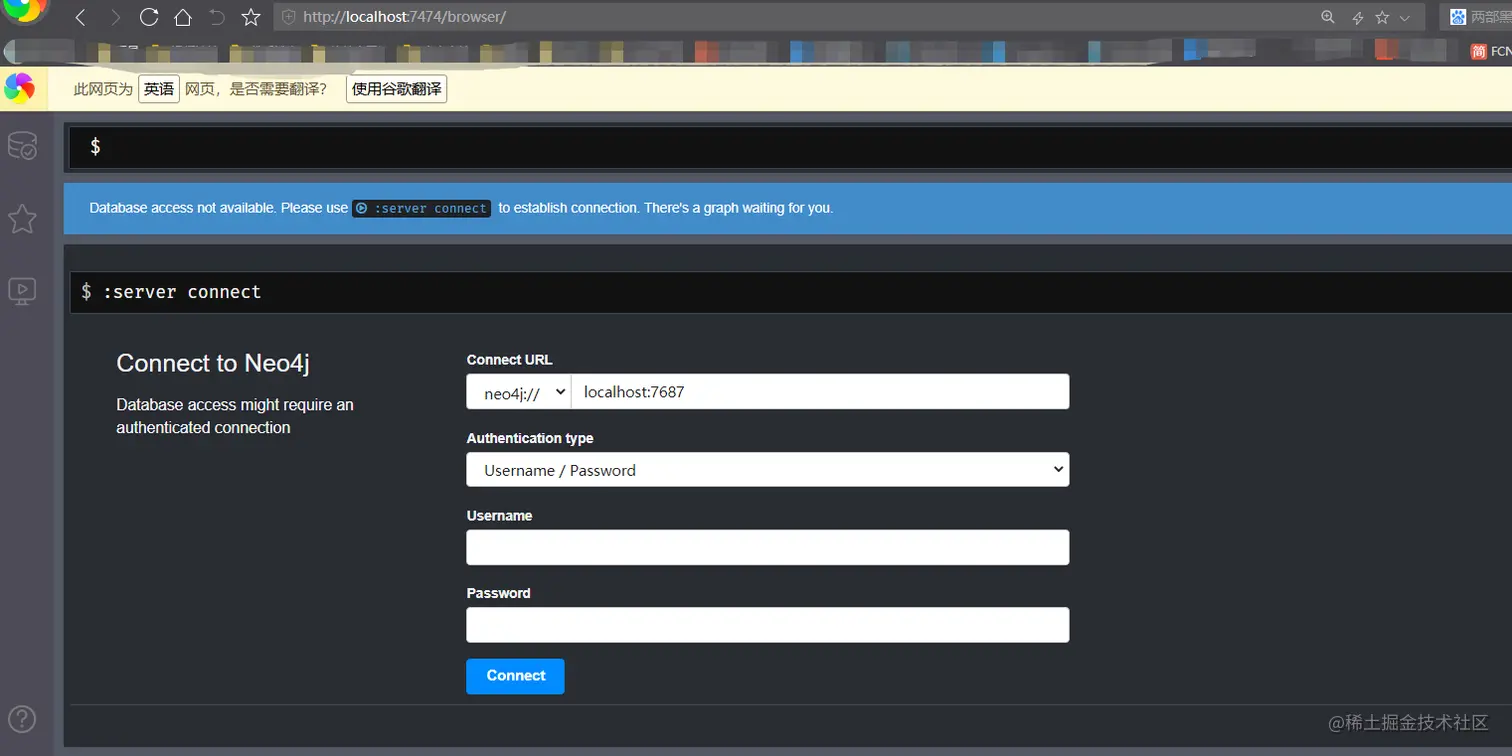Click the :server connect command link in banner
1512x756 pixels.
click(x=421, y=208)
